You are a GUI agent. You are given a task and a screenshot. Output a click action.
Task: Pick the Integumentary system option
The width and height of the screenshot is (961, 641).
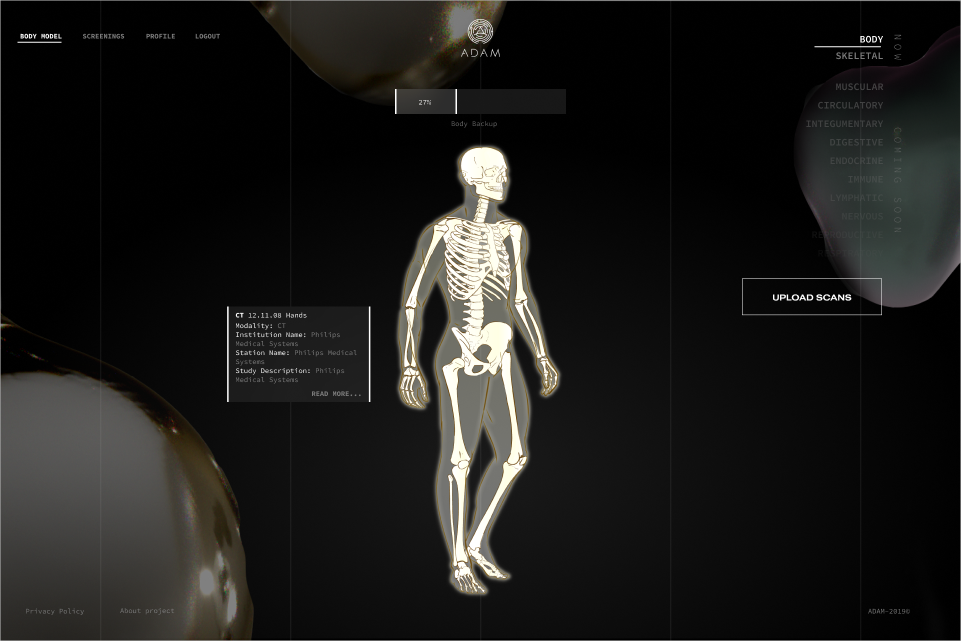tap(844, 124)
